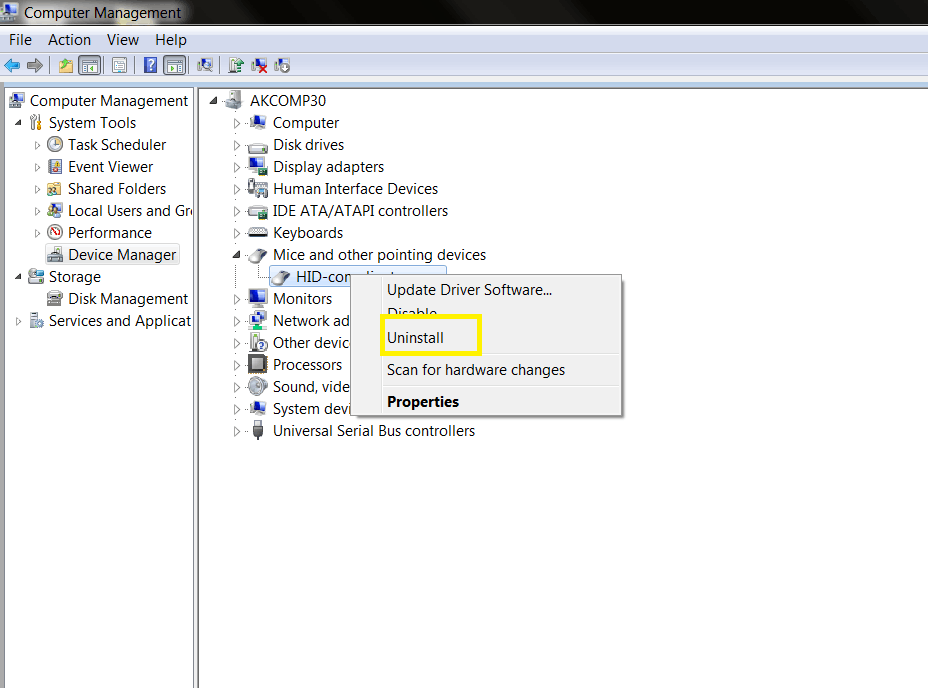
Task: Expand the Disk drives category arrow
Action: [237, 145]
